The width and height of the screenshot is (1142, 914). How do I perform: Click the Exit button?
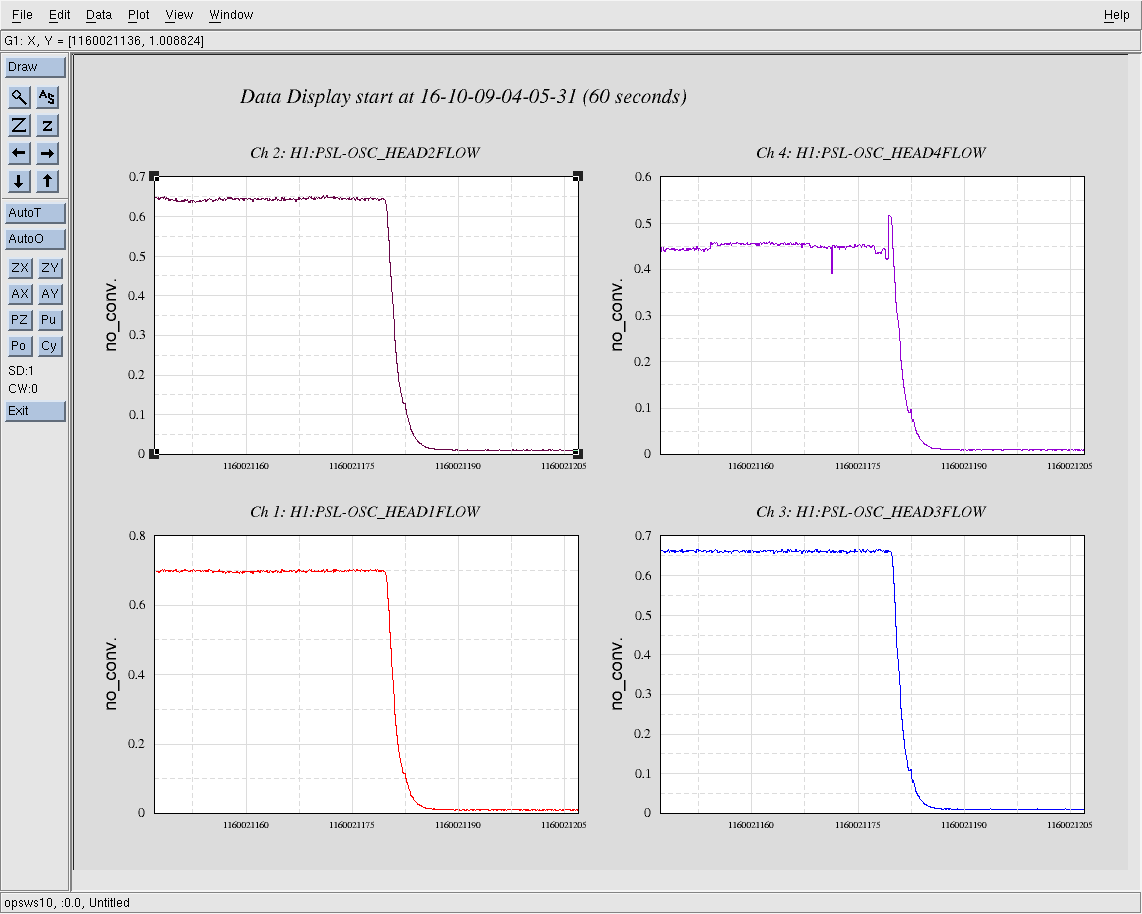[35, 411]
